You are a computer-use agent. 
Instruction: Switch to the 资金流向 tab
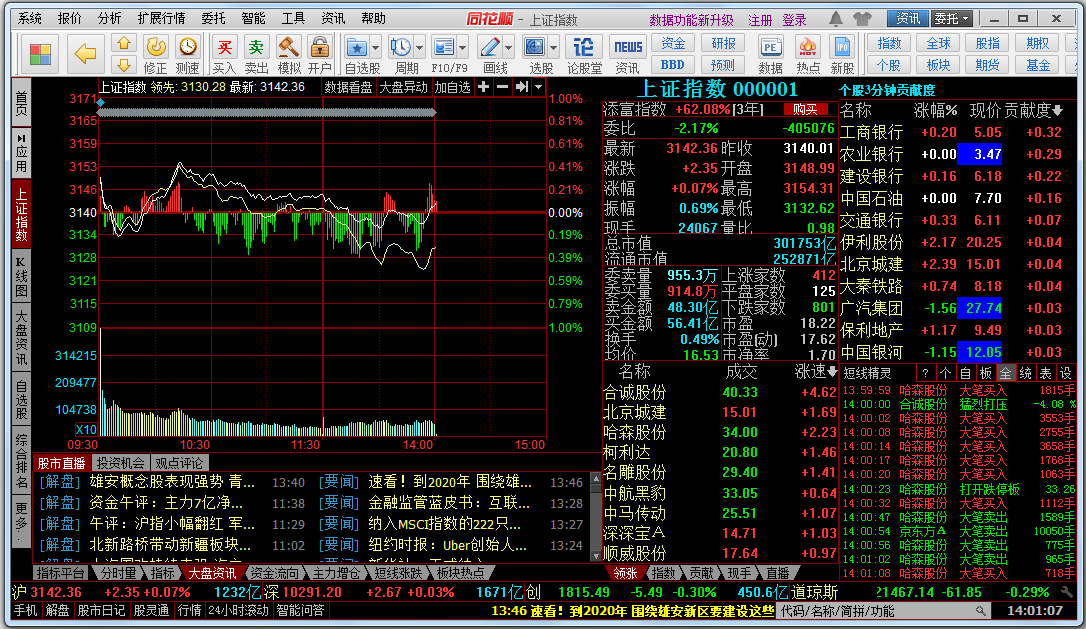coord(274,574)
